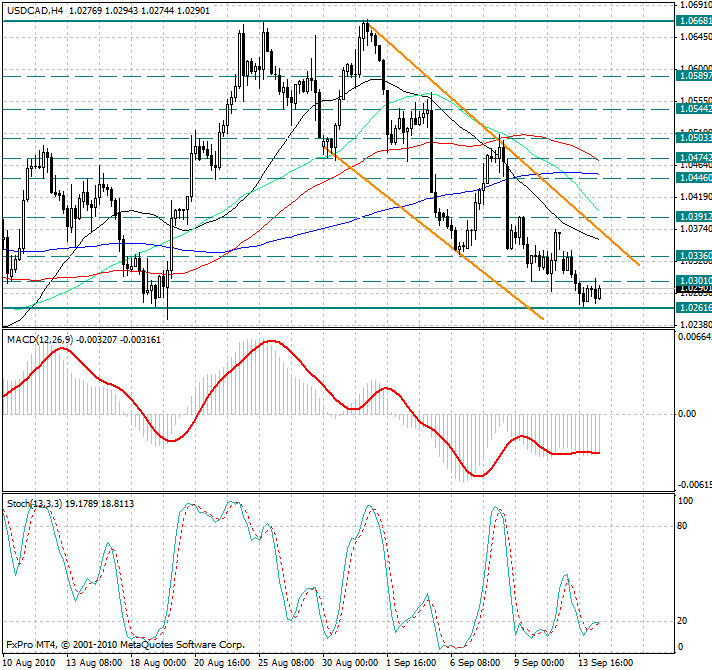Pick the 1.0446 price level label
This screenshot has height=670, width=712.
[694, 177]
